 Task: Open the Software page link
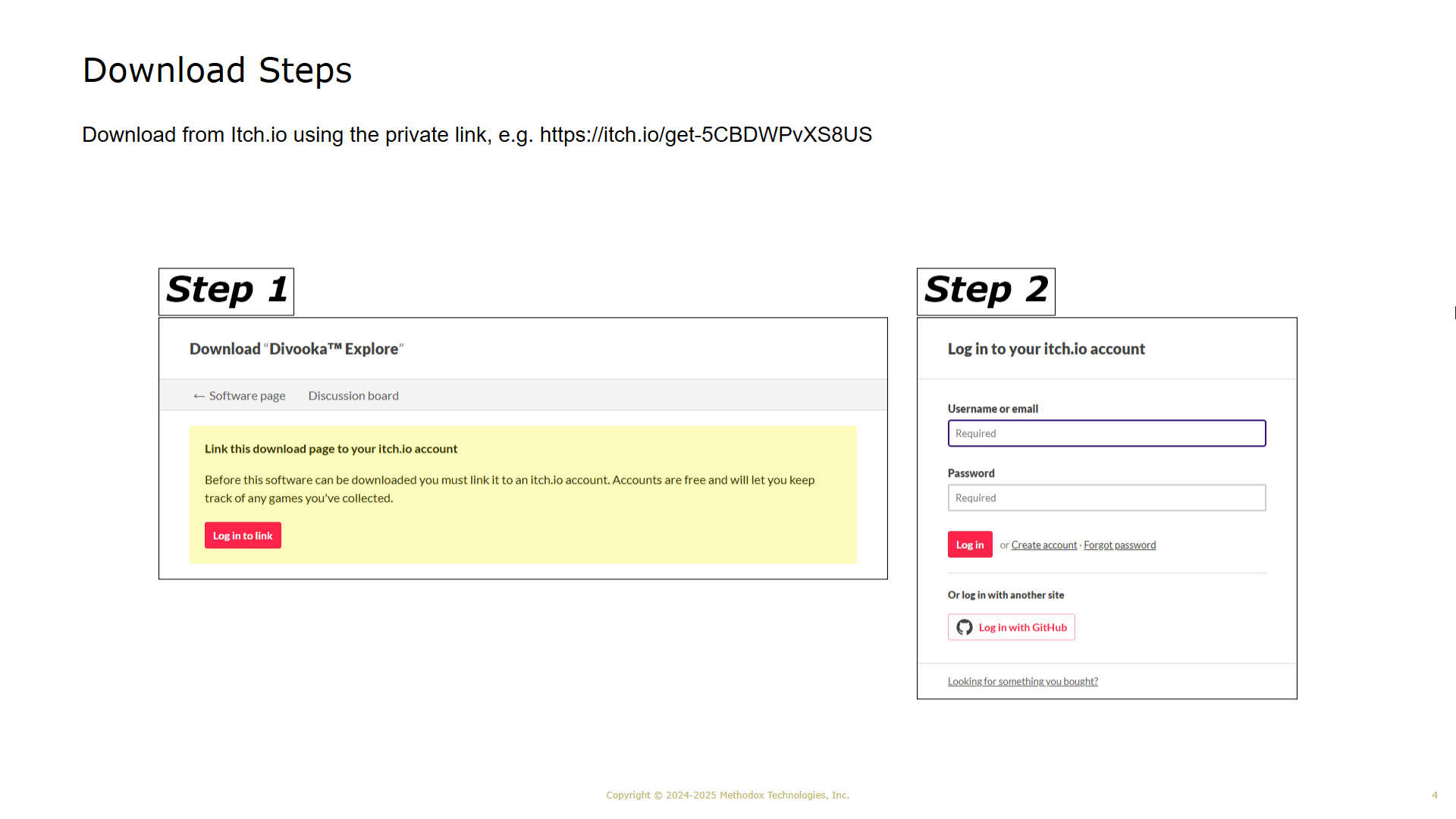[x=239, y=396]
